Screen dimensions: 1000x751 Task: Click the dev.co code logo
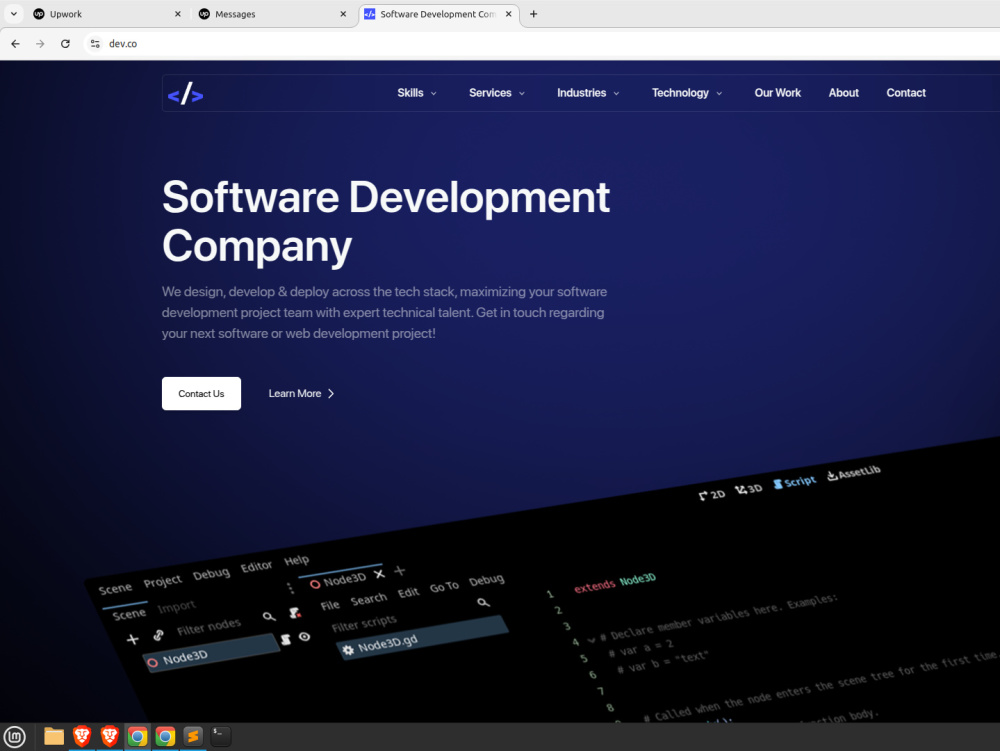[x=186, y=94]
